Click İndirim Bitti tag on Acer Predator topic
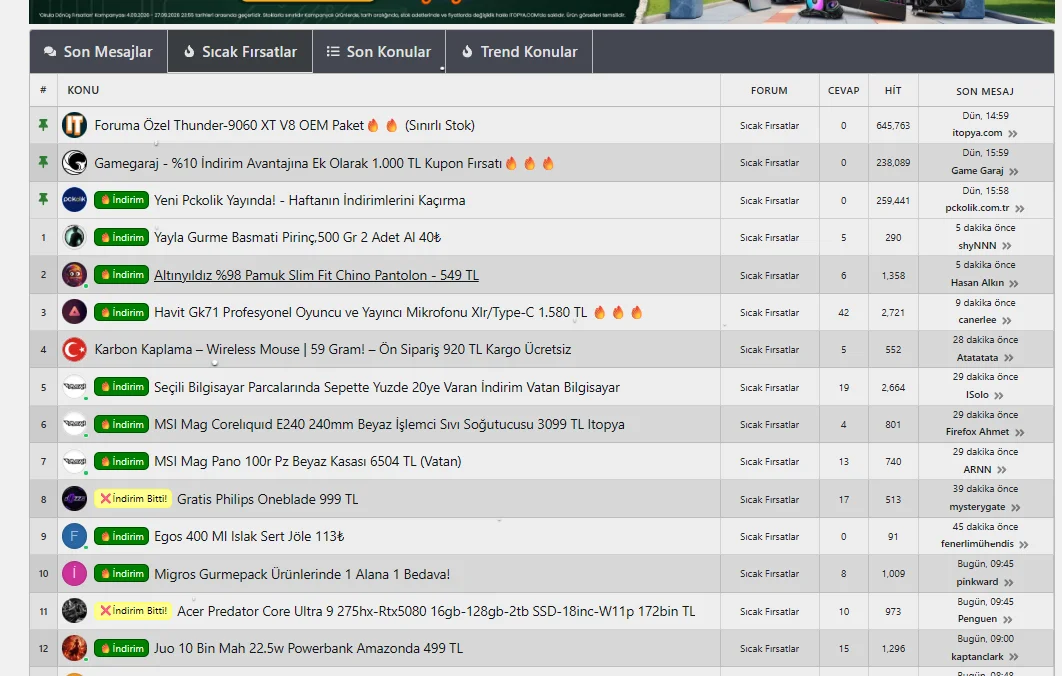1062x676 pixels. click(133, 611)
